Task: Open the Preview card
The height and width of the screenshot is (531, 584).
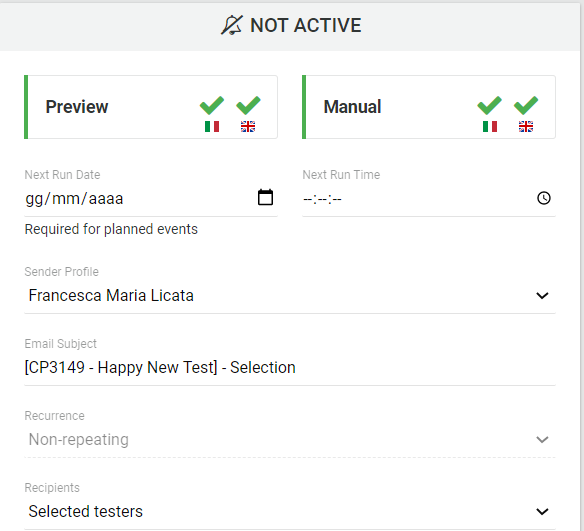Action: tap(151, 107)
